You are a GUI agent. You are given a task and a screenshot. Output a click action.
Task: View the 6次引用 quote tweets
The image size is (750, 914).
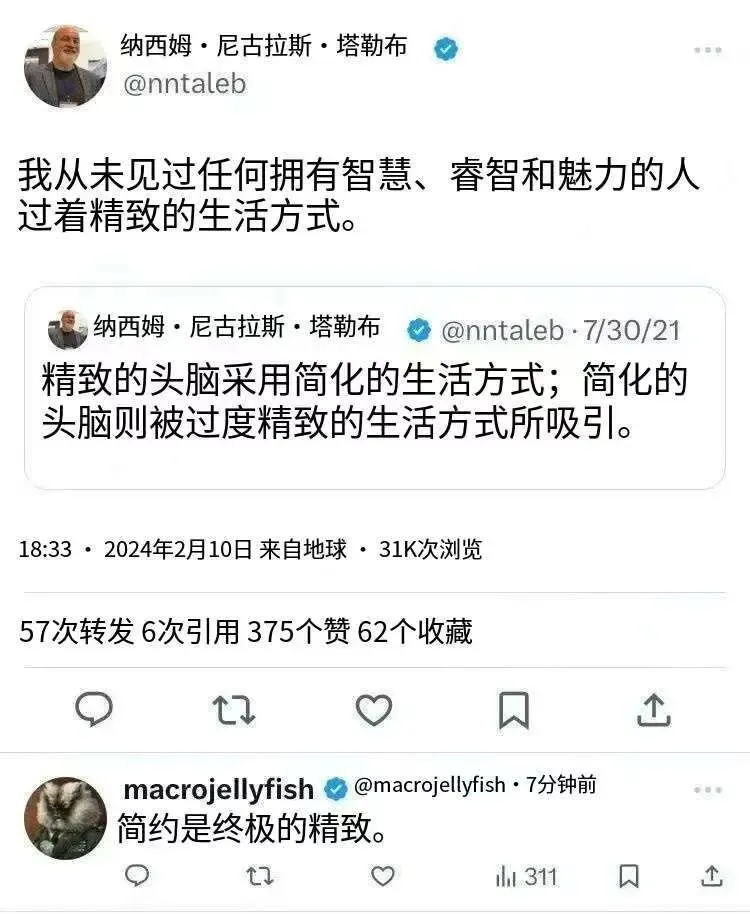click(191, 631)
